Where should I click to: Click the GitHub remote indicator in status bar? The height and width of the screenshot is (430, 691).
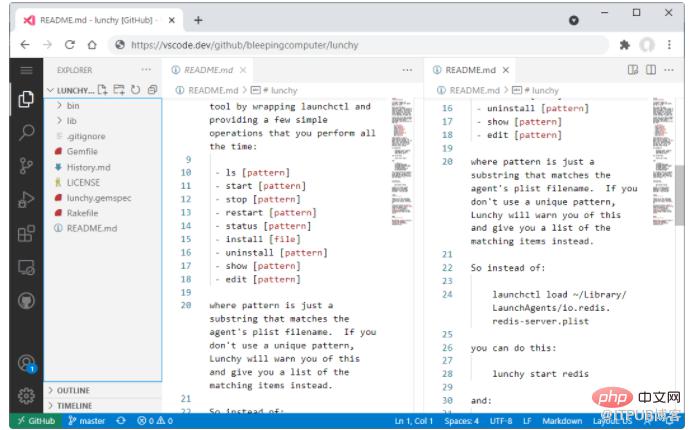click(36, 421)
